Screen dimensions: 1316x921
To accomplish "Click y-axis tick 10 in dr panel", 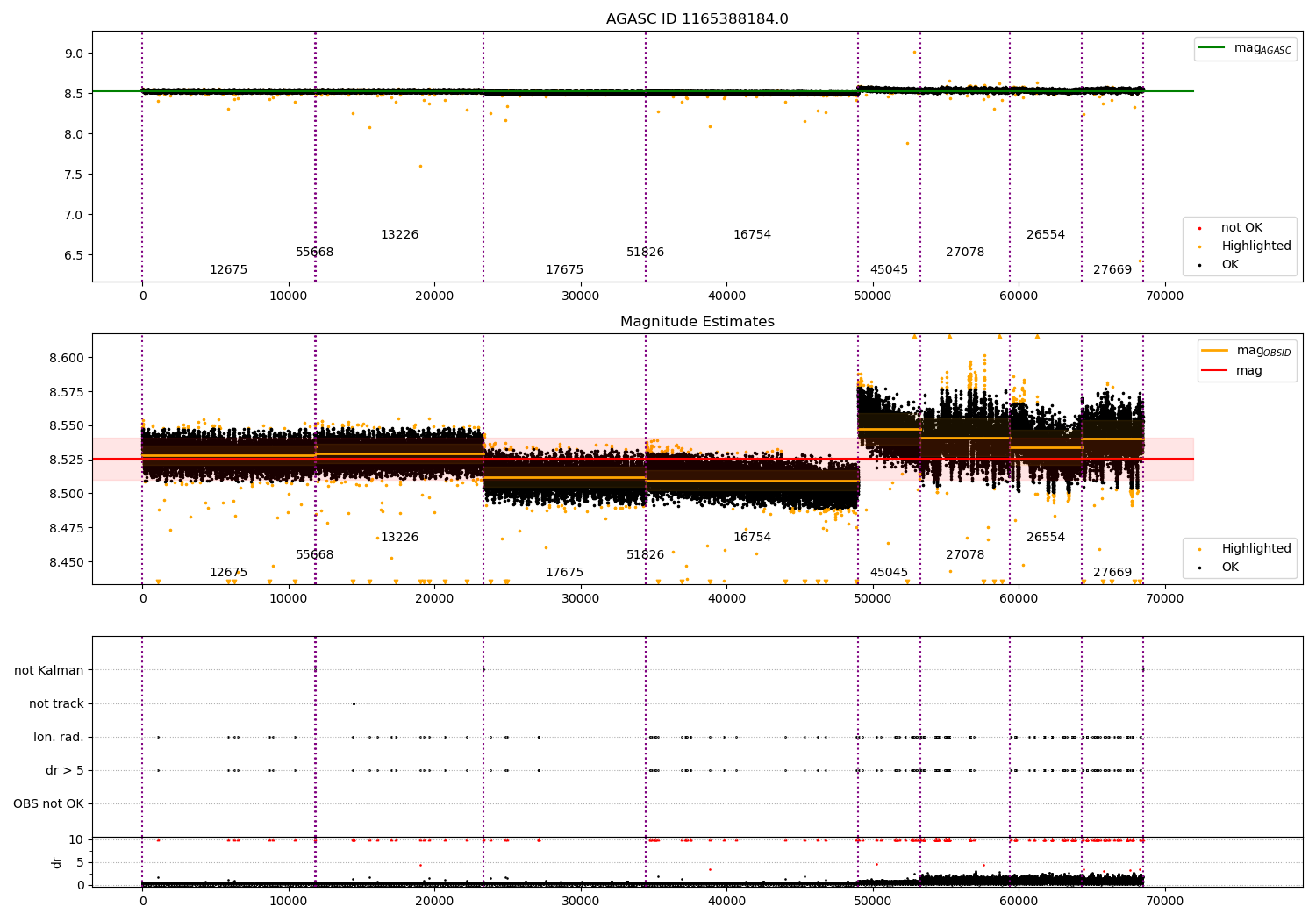I will [x=76, y=839].
